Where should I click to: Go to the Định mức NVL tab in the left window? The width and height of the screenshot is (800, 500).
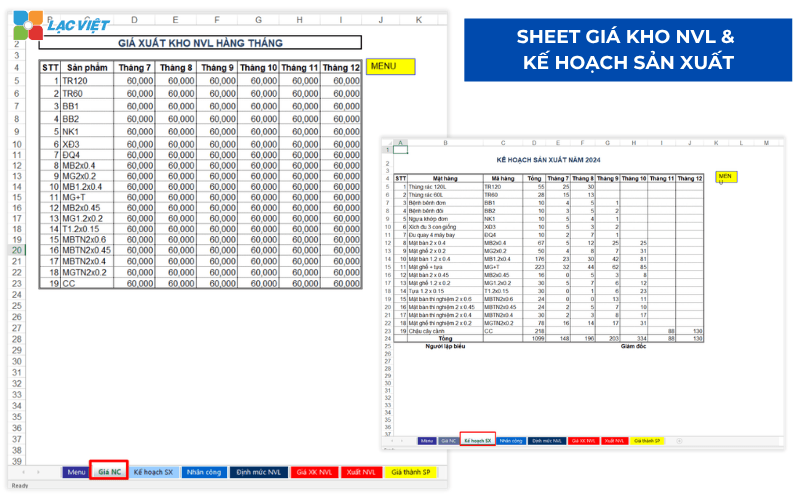[x=259, y=472]
